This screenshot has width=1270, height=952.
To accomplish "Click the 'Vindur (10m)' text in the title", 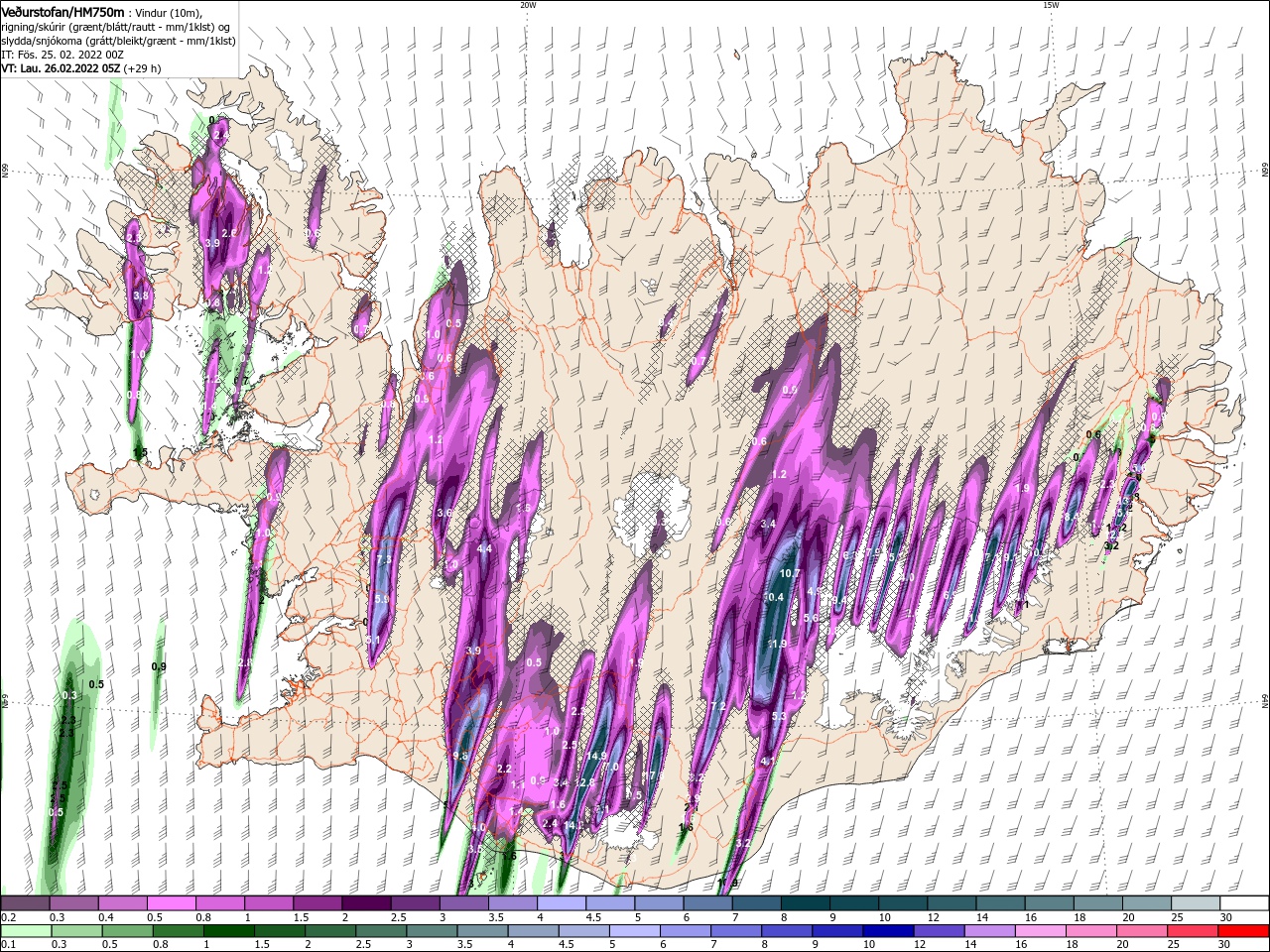I will (166, 13).
